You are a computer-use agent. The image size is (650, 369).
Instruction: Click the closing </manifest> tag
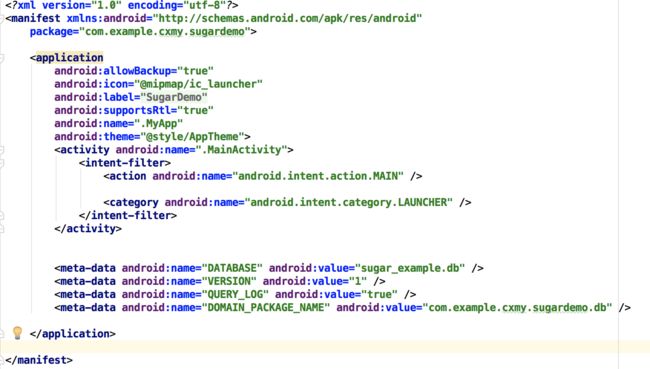39,360
